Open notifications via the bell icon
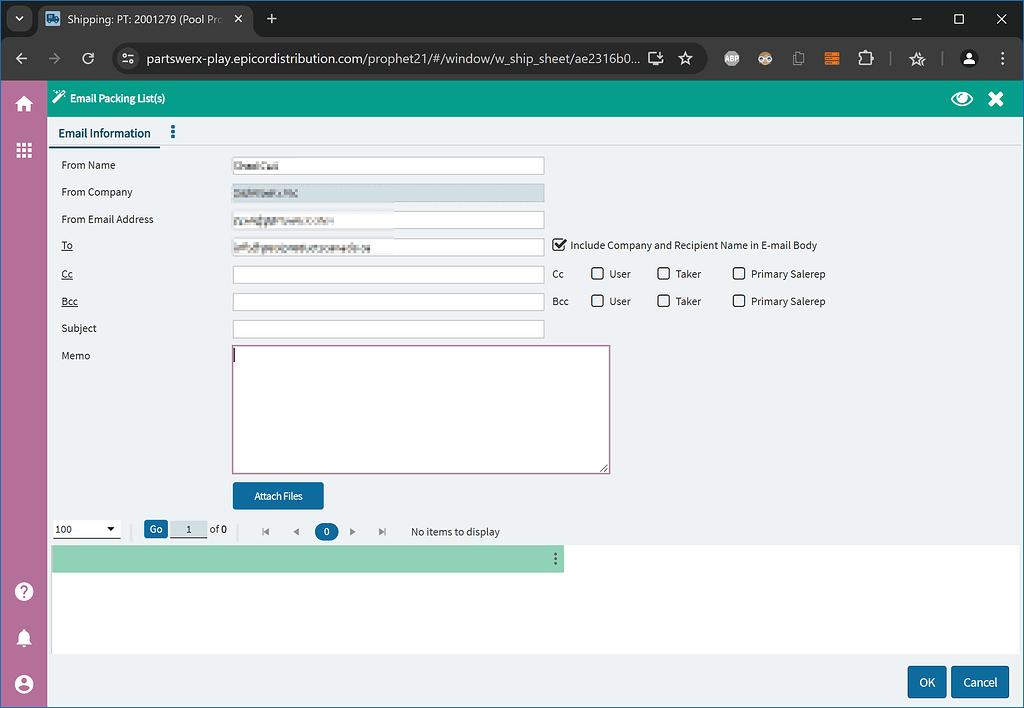The height and width of the screenshot is (708, 1024). click(23, 638)
